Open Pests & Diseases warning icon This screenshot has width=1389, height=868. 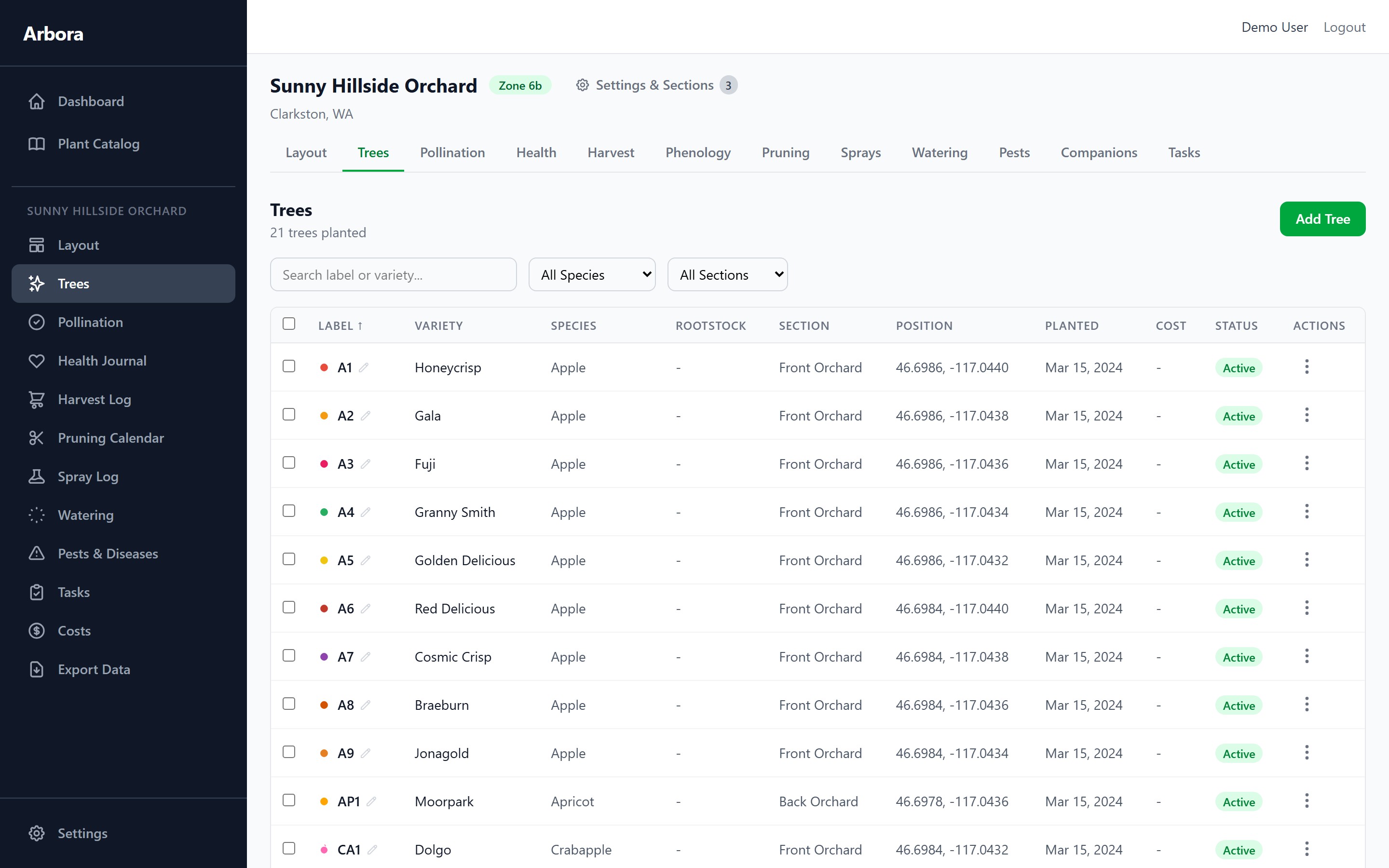click(37, 554)
